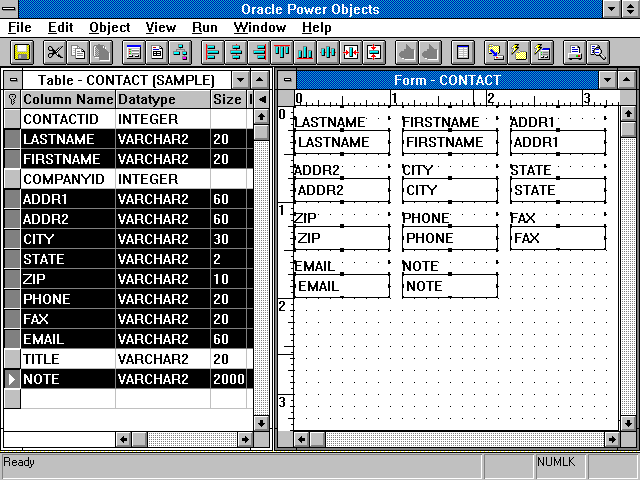This screenshot has height=480, width=640.
Task: Click the align right edges icon
Action: pyautogui.click(x=259, y=52)
